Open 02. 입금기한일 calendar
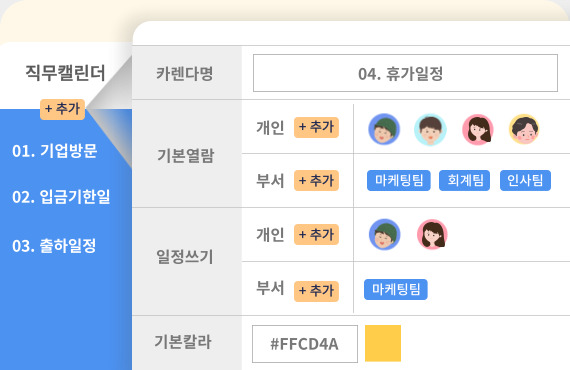 (x=61, y=197)
